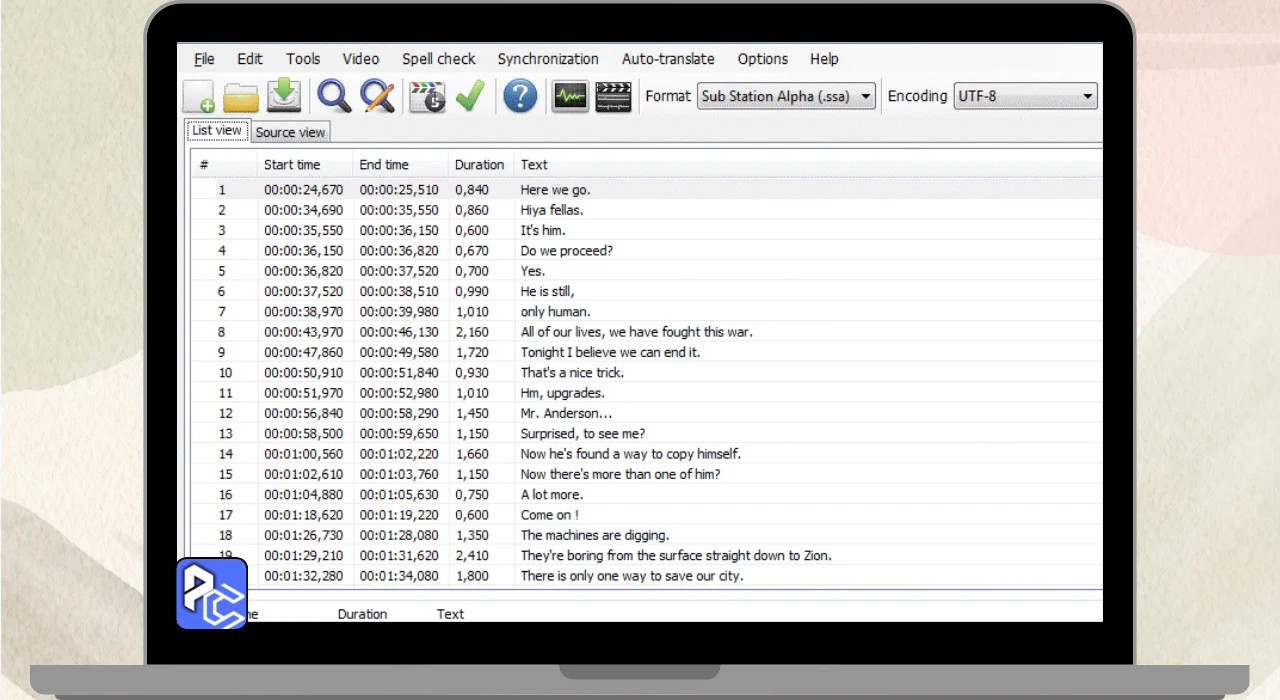The width and height of the screenshot is (1280, 700).
Task: Open the Encoding UTF-8 dropdown
Action: click(x=1025, y=97)
